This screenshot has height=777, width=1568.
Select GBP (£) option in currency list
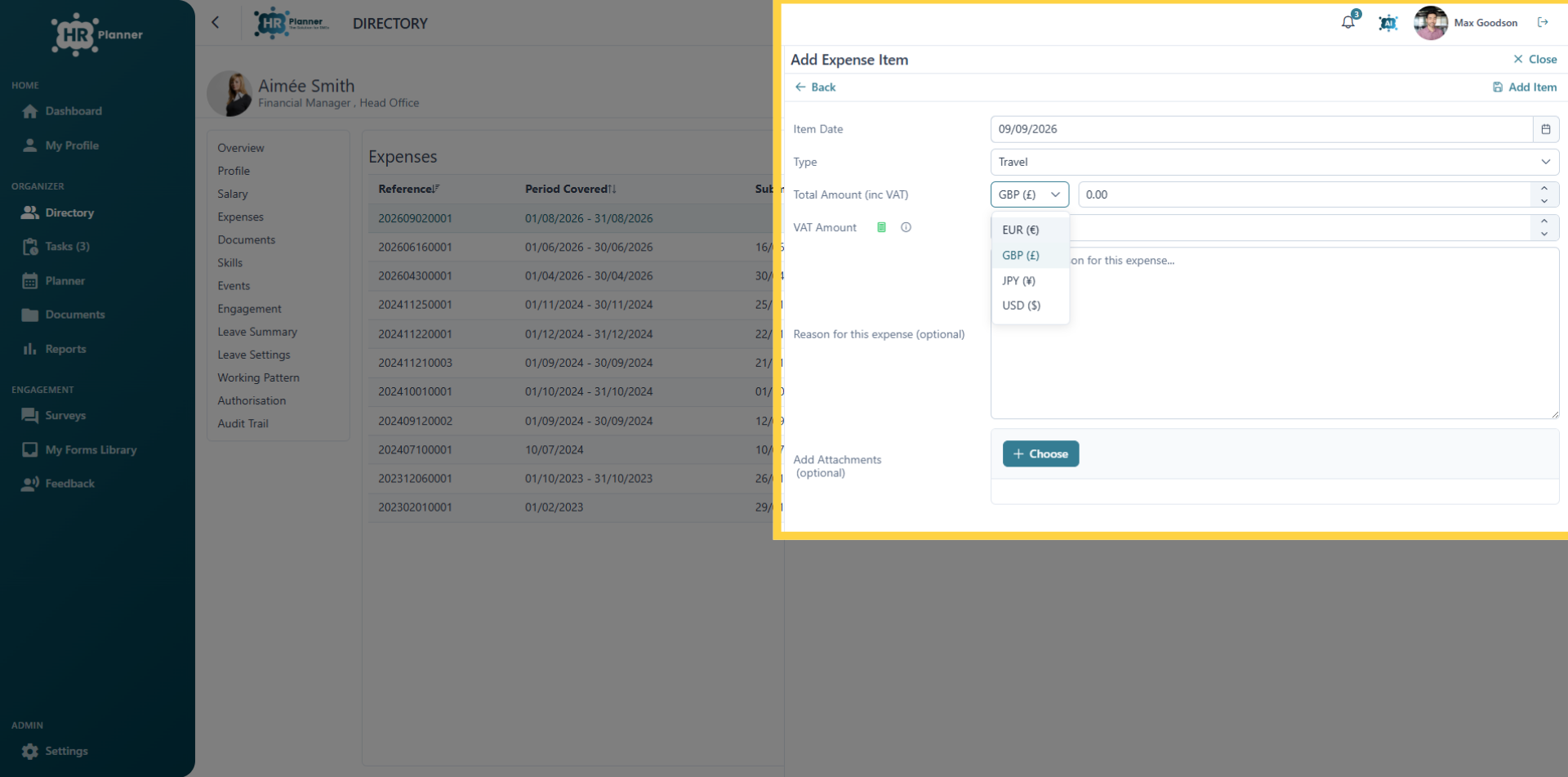coord(1030,255)
